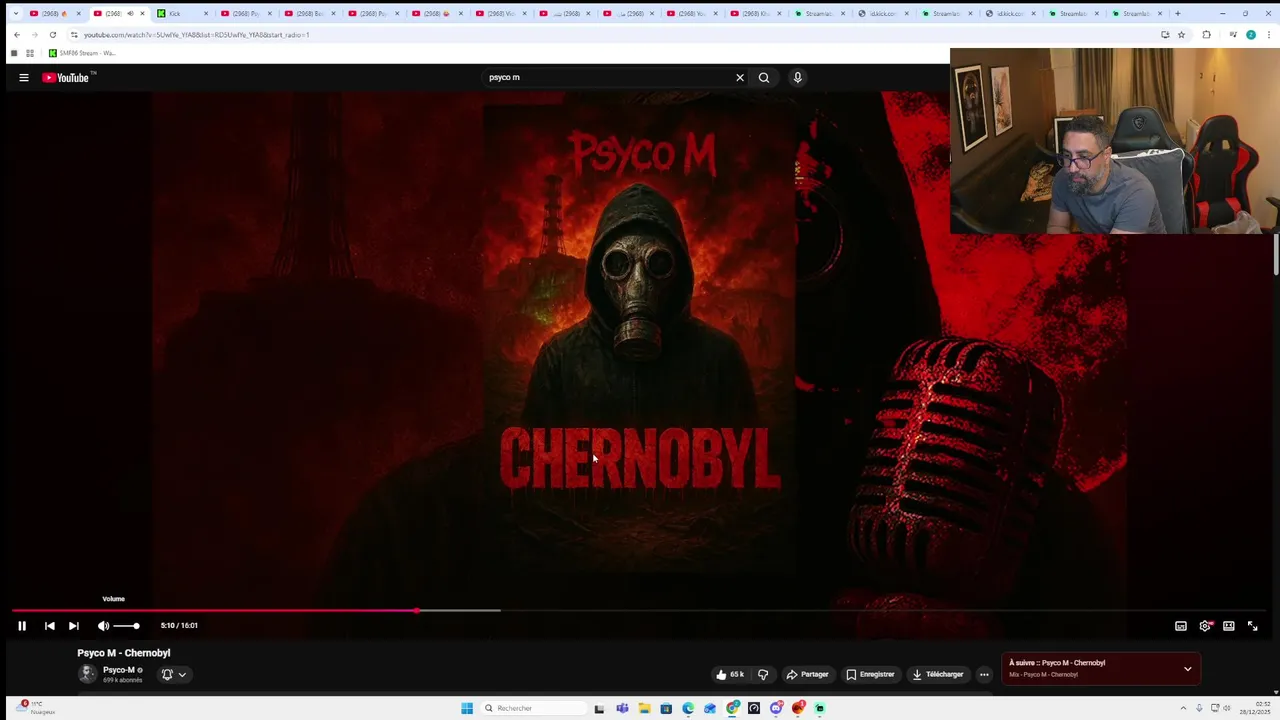Like the video with 65 k likes
The height and width of the screenshot is (720, 1280).
730,674
